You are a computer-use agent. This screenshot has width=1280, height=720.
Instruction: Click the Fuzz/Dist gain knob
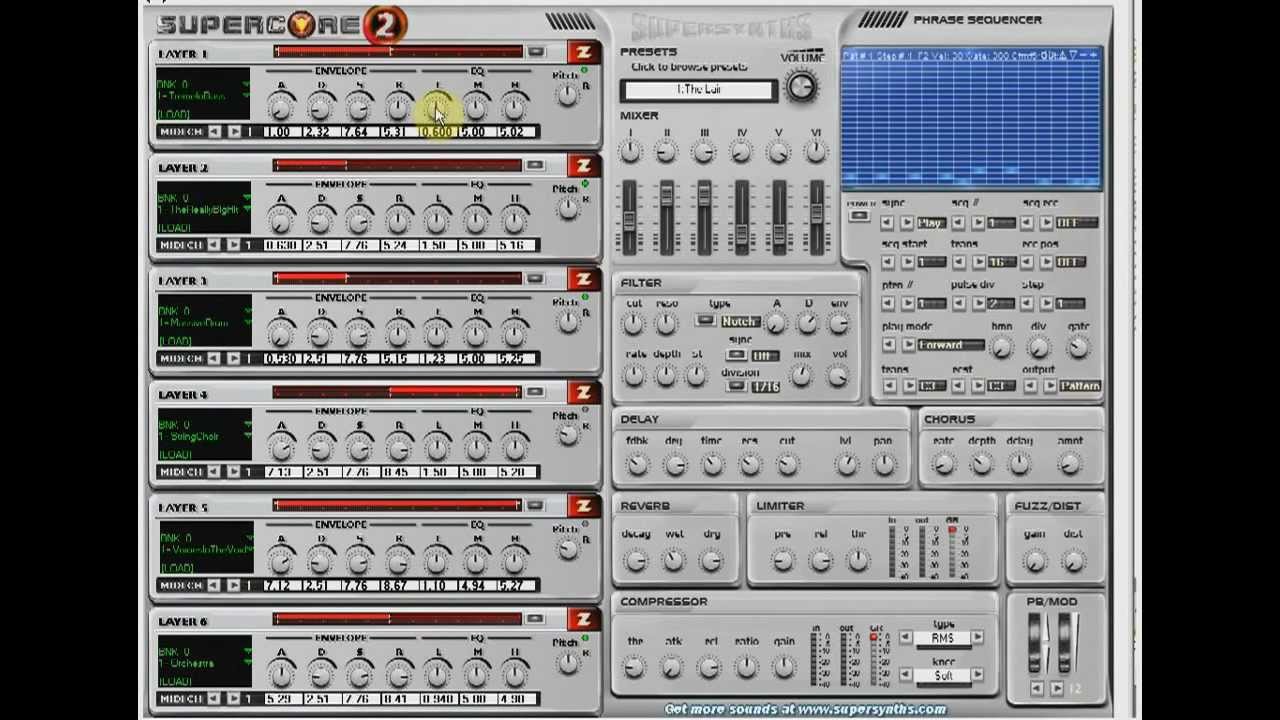click(1035, 561)
